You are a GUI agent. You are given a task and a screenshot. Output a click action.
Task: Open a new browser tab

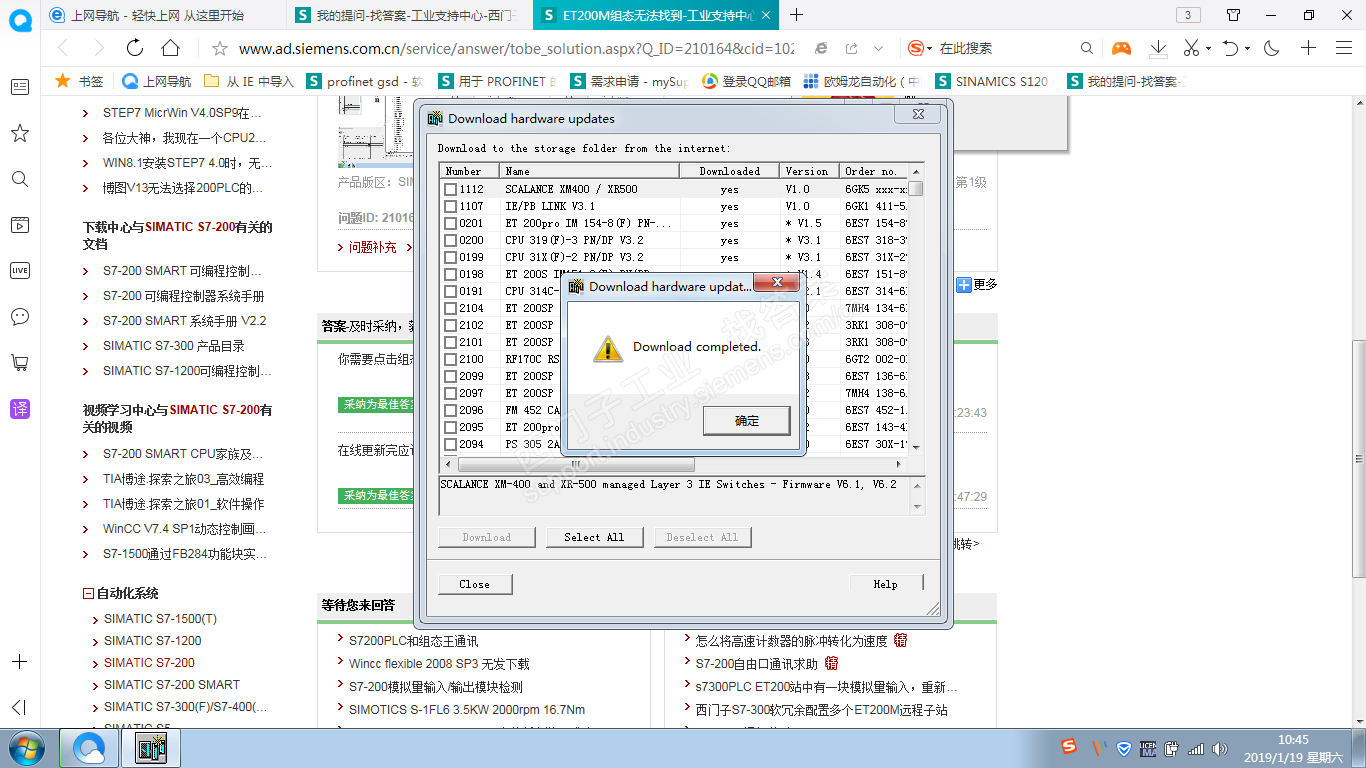pyautogui.click(x=797, y=15)
